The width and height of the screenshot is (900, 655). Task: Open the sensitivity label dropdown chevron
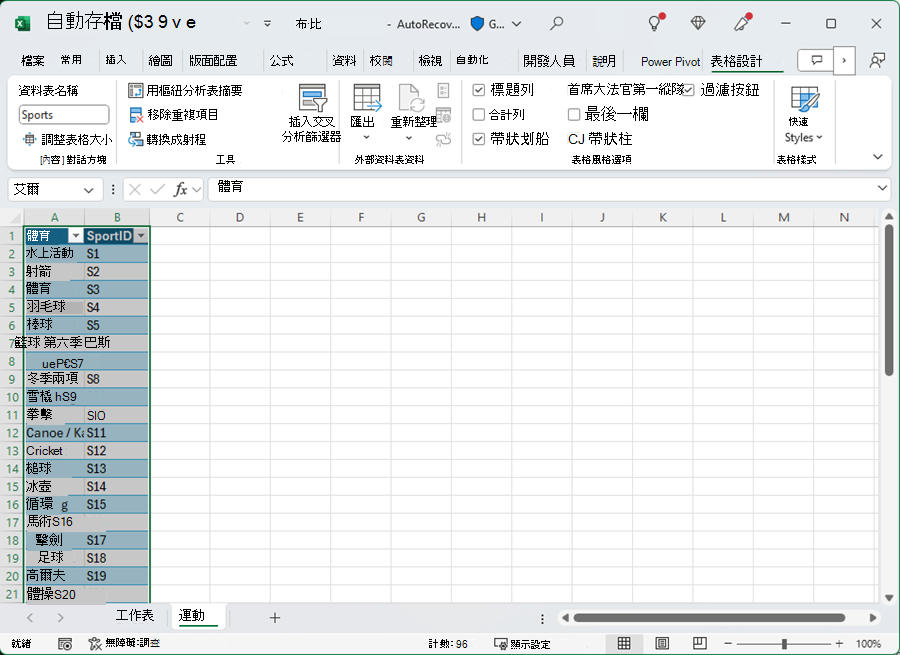[x=517, y=24]
